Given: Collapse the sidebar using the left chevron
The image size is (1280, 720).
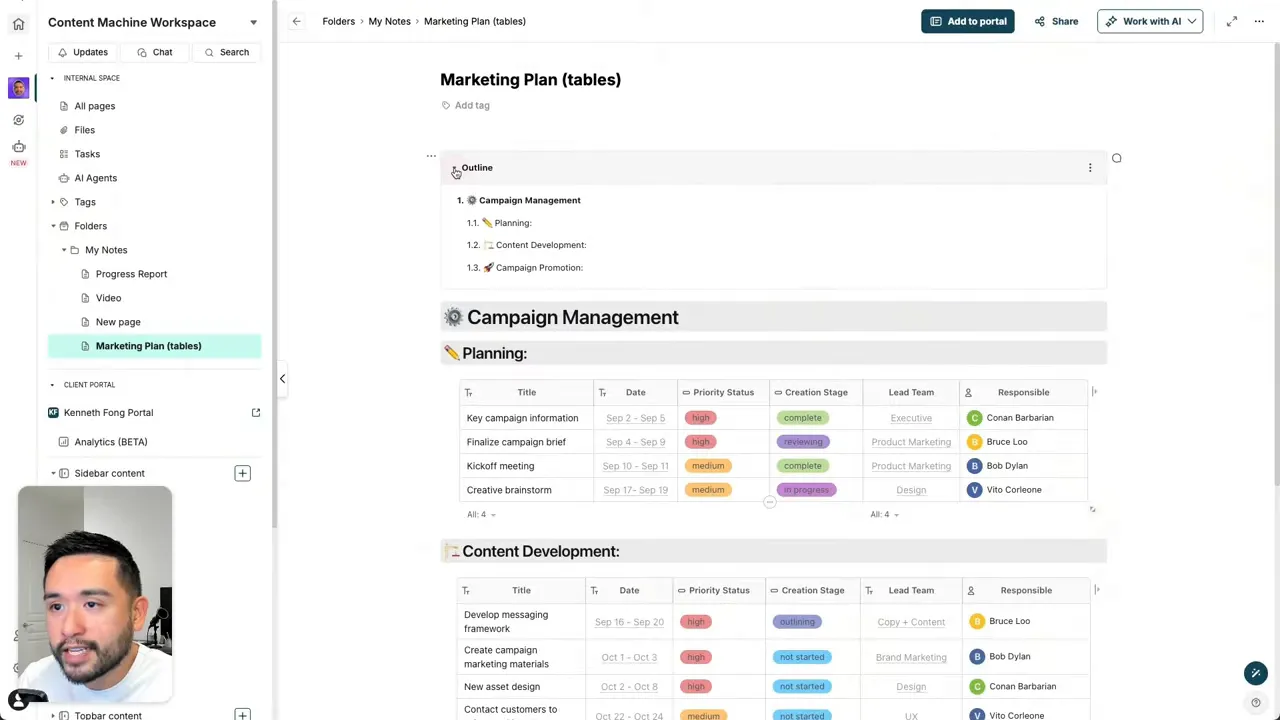Looking at the screenshot, I should coord(282,378).
